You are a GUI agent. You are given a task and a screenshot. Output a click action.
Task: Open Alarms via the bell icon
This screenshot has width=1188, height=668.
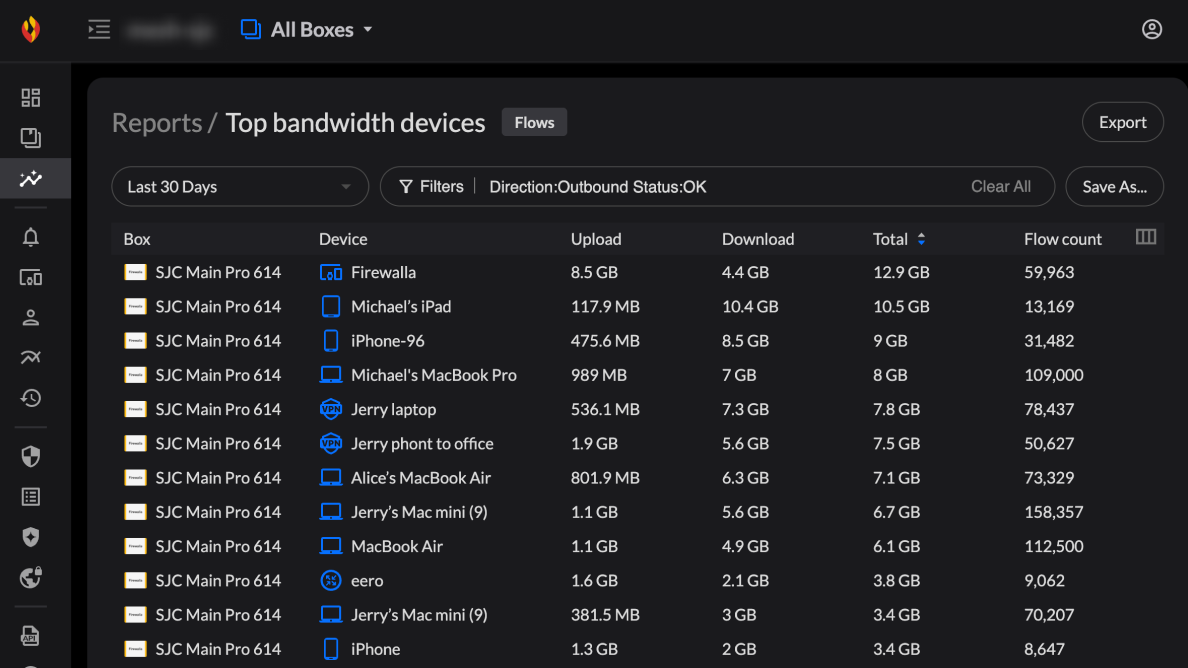30,237
